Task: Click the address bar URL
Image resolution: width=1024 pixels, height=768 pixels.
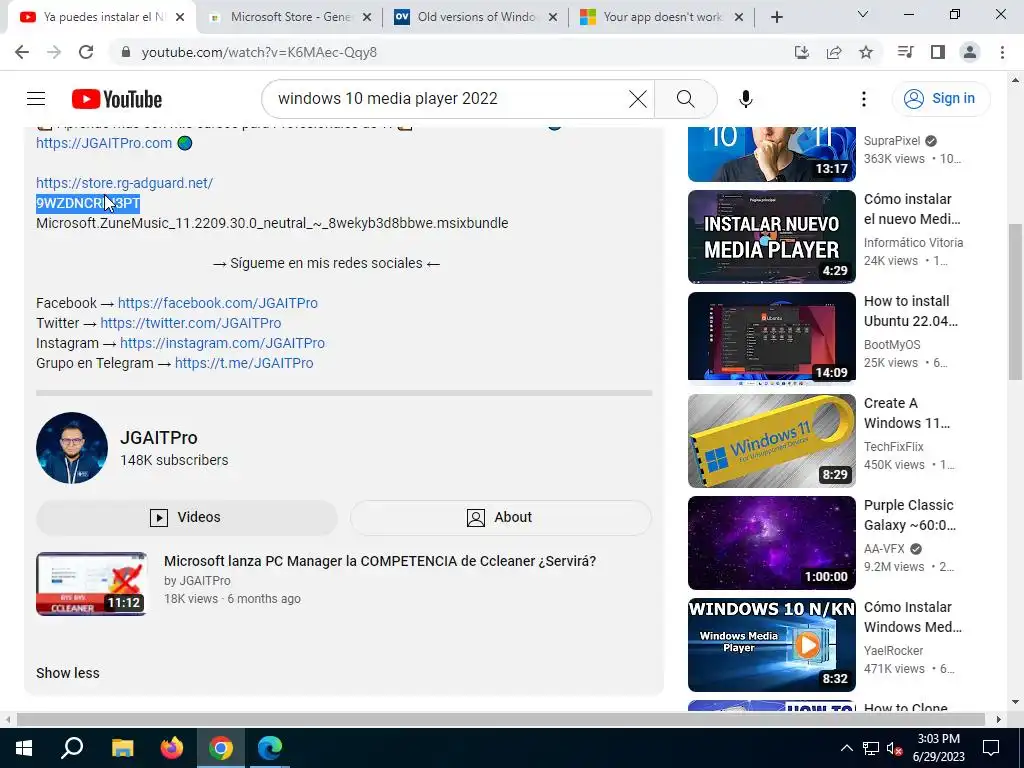Action: 259,52
